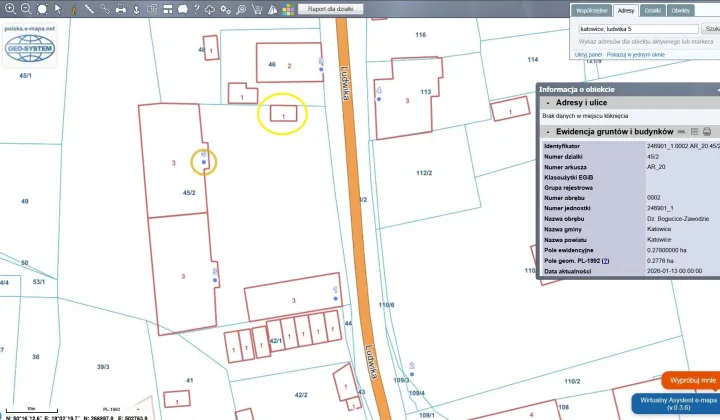Switch to the Działki tab
This screenshot has height=420, width=720.
point(653,10)
